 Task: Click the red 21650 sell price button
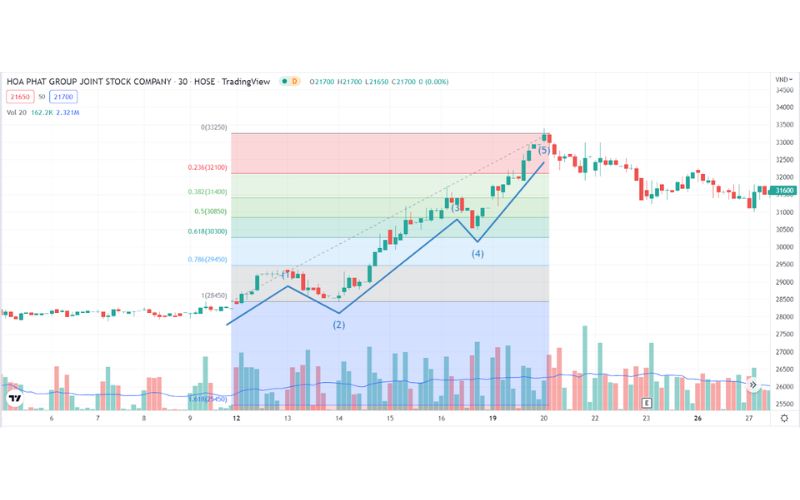(x=20, y=96)
